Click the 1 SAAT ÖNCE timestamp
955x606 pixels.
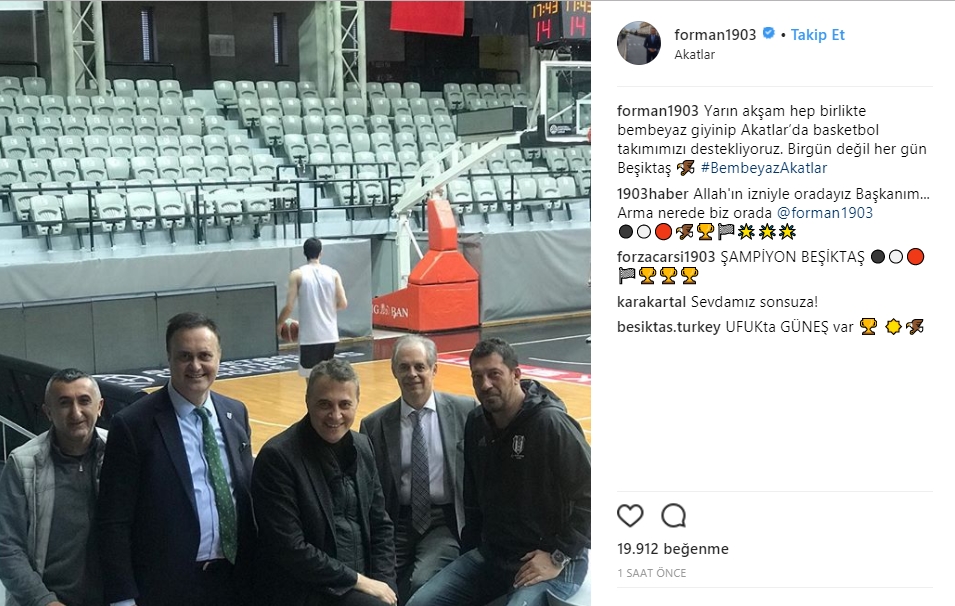point(652,573)
